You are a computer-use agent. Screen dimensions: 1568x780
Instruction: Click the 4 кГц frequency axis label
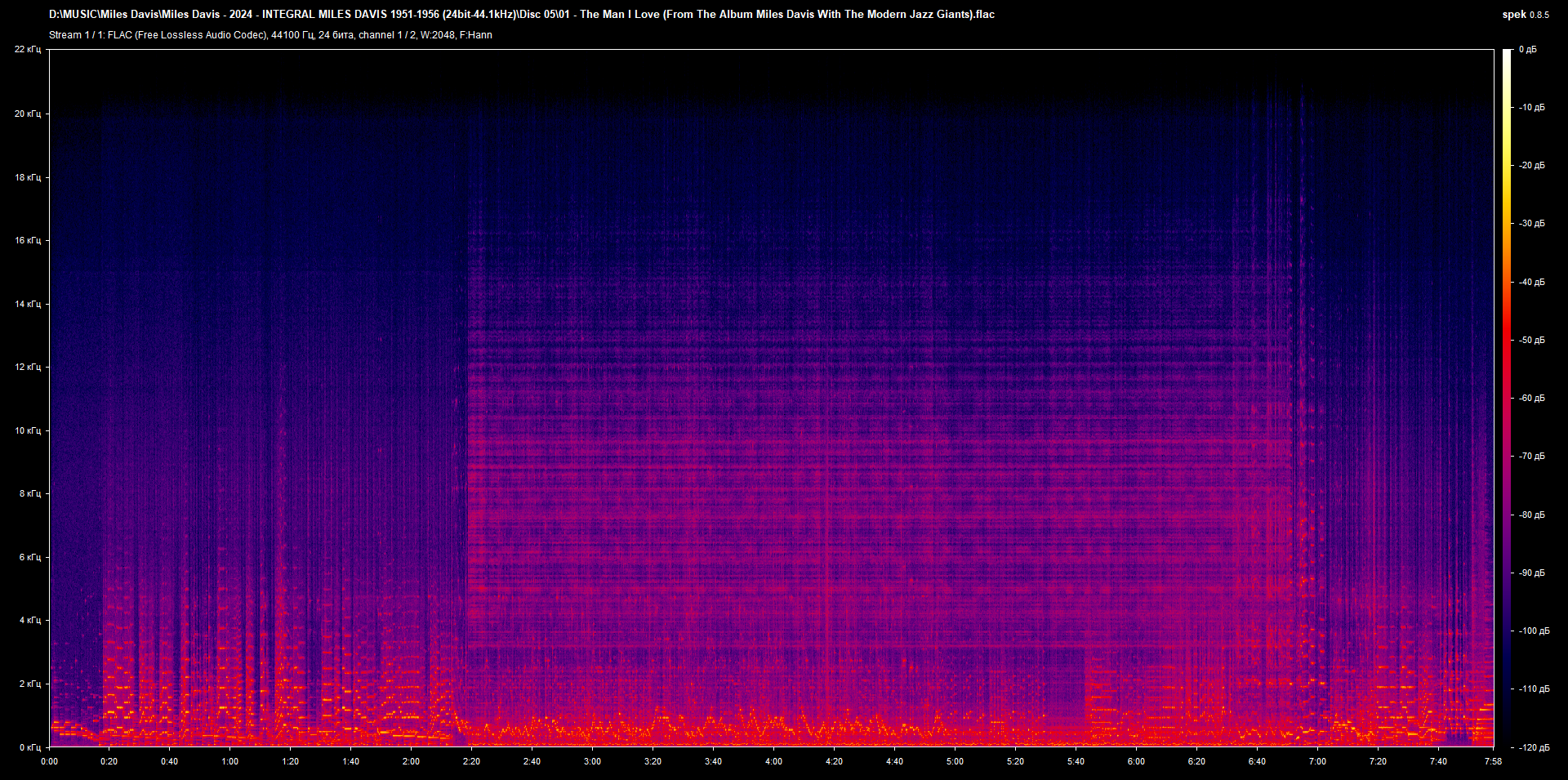click(x=30, y=620)
